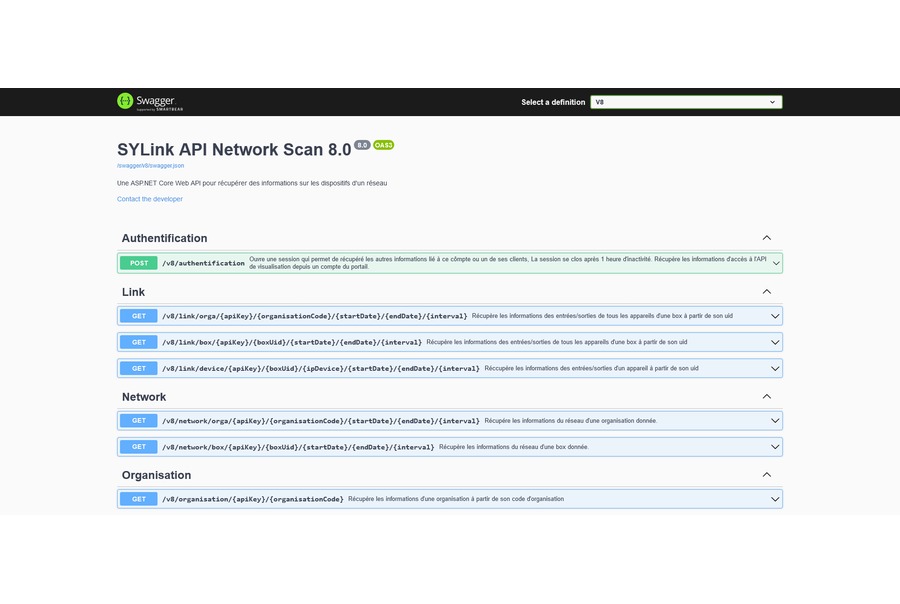
Task: Expand the /v8/link/device endpoint arrow
Action: (x=775, y=369)
